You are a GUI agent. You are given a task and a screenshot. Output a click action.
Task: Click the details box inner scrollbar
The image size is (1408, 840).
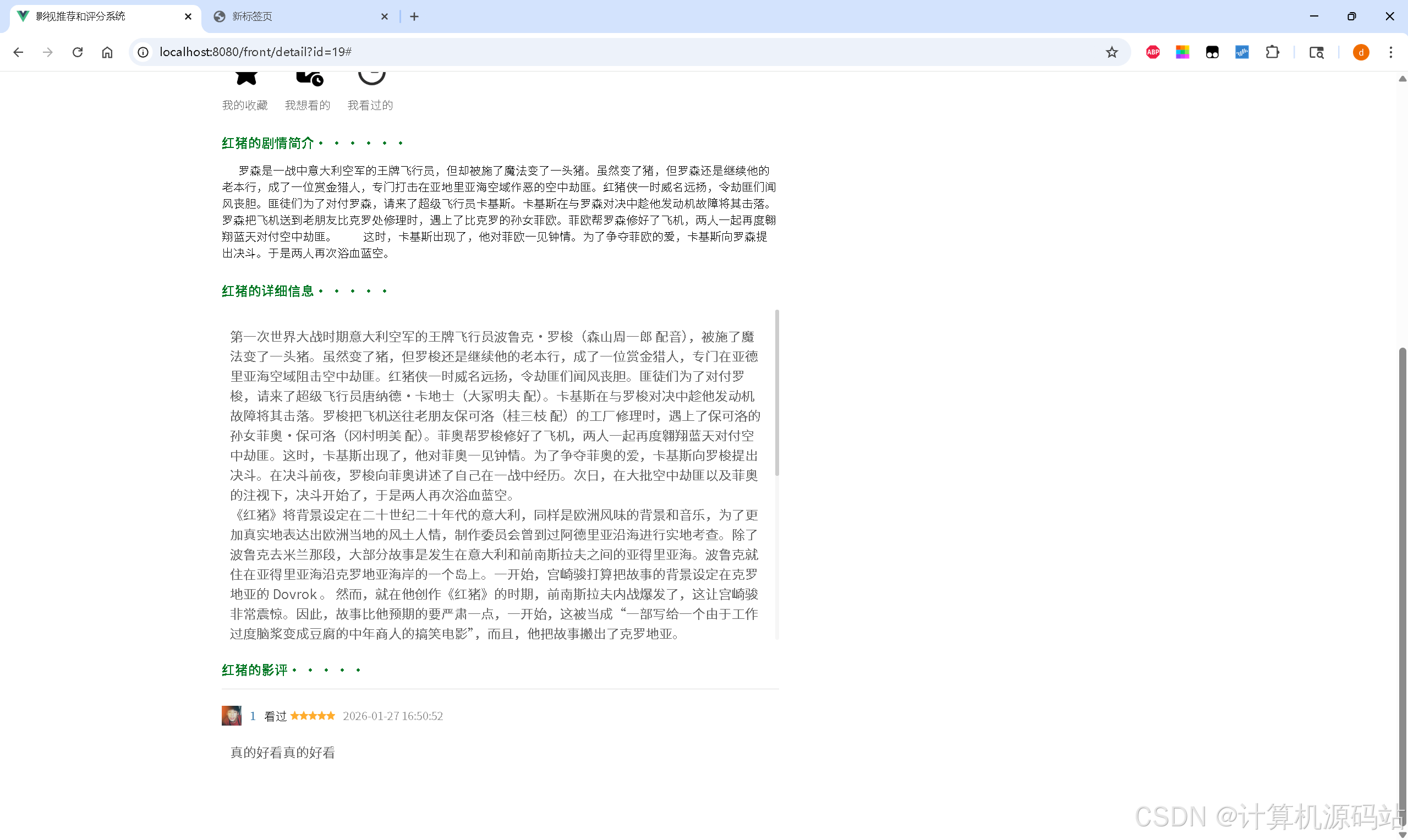(777, 393)
